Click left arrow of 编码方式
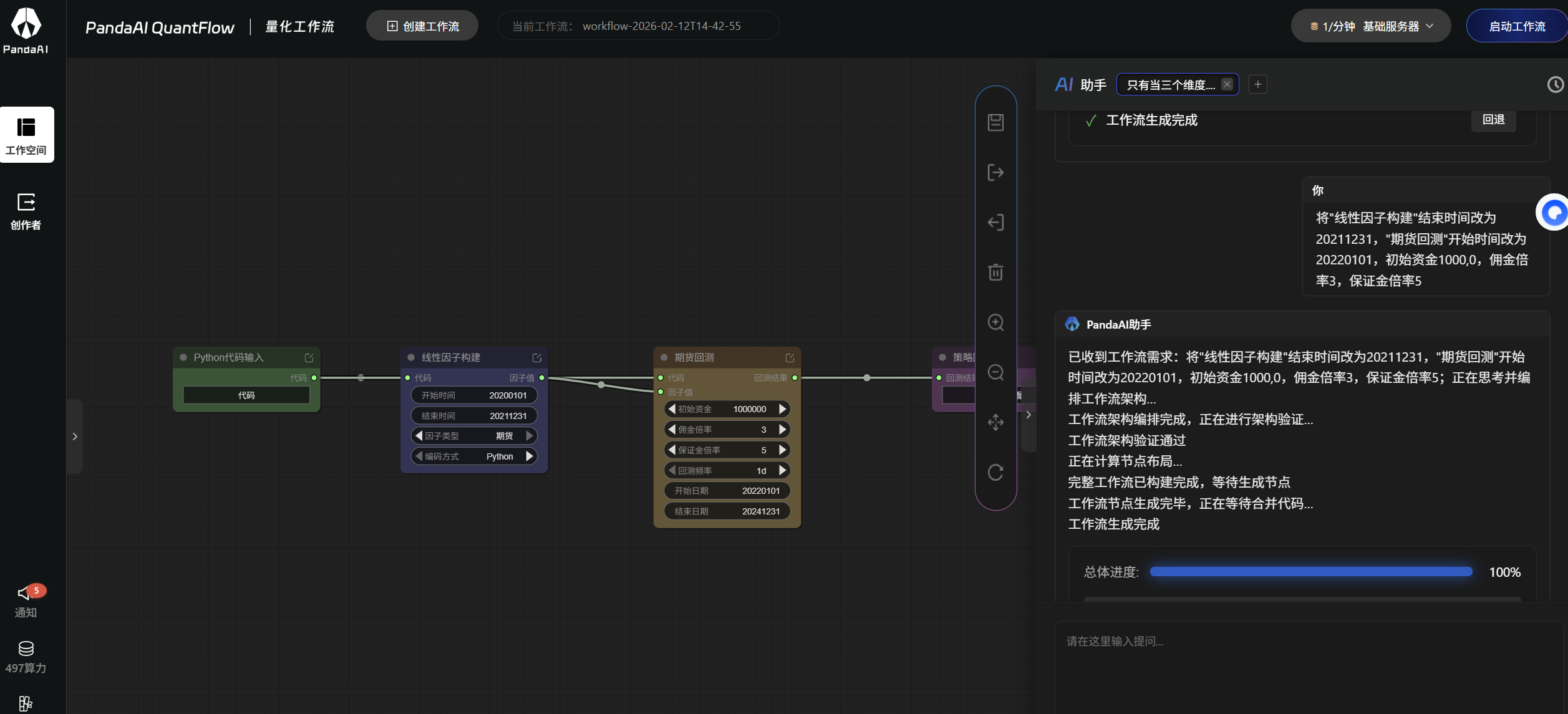This screenshot has width=1568, height=714. pyautogui.click(x=419, y=456)
